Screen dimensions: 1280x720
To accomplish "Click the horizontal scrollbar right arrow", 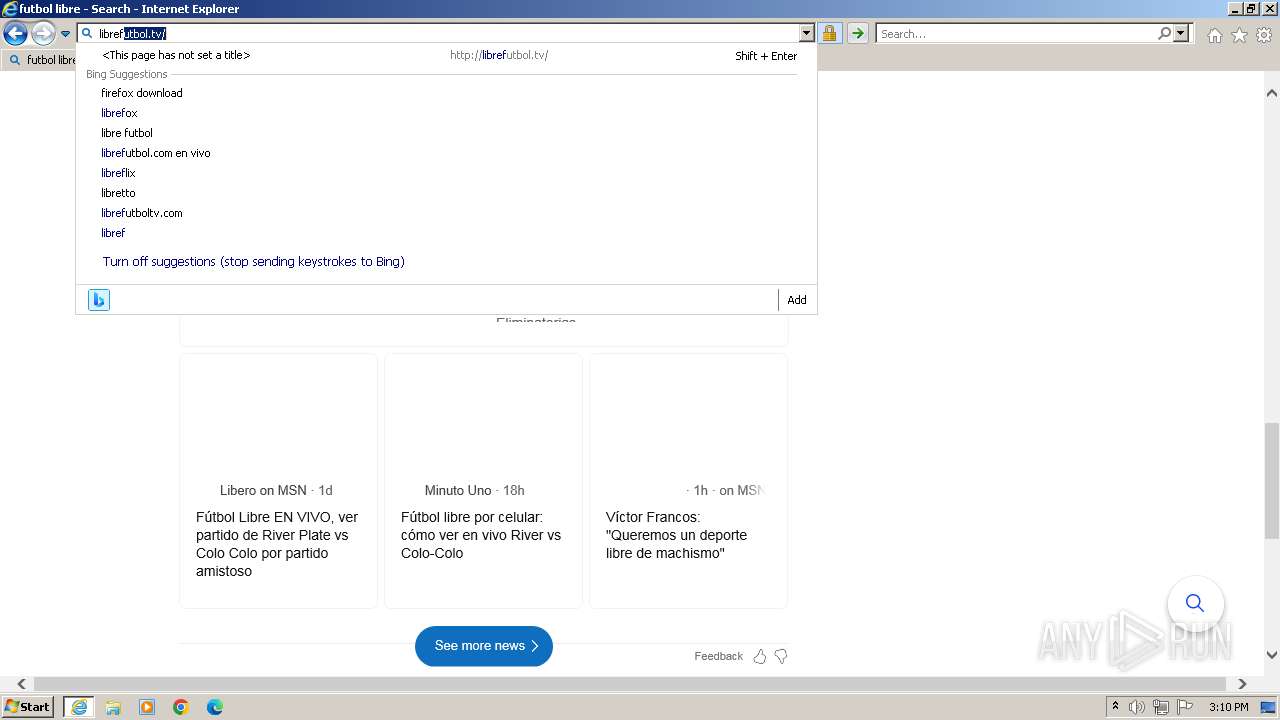I will click(x=1243, y=684).
